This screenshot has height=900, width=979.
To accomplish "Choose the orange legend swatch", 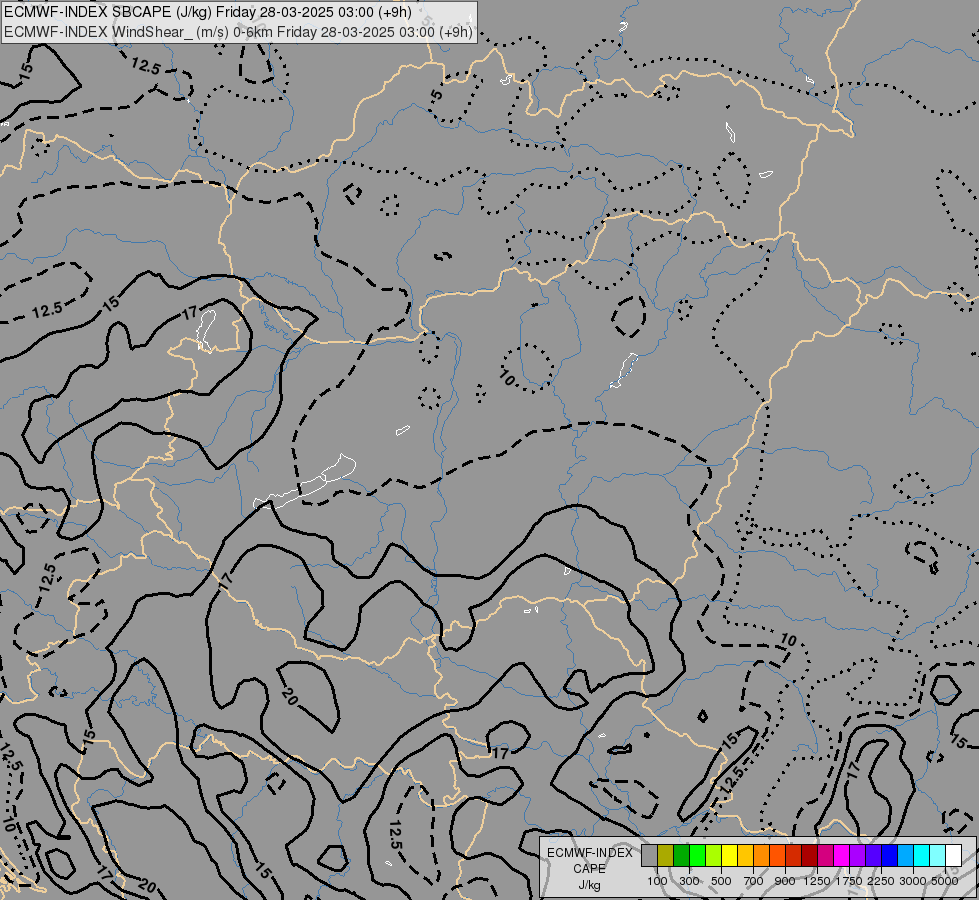I will click(762, 855).
